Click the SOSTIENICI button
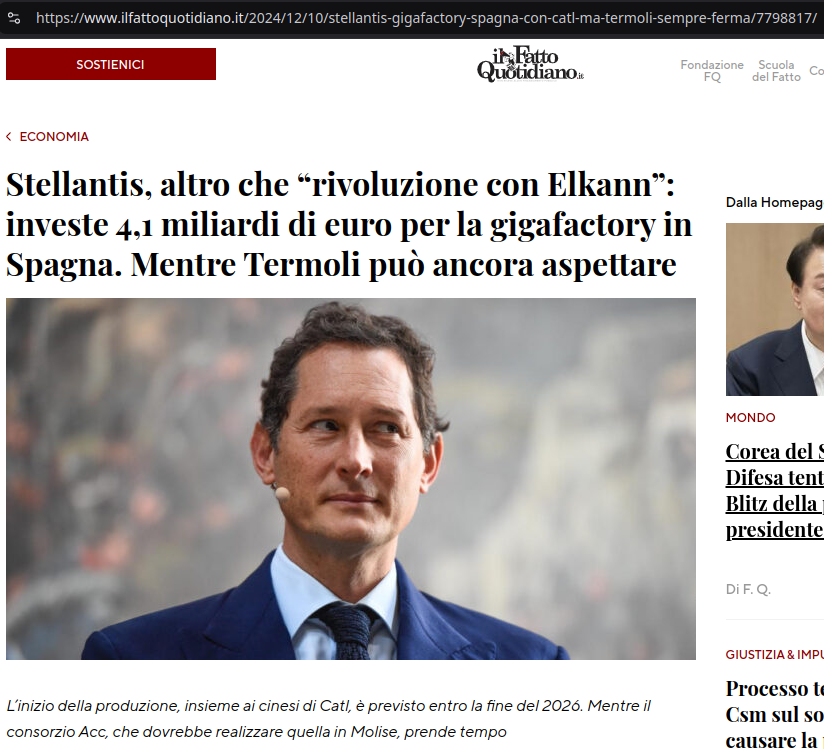Screen dimensions: 824x749 tap(111, 64)
